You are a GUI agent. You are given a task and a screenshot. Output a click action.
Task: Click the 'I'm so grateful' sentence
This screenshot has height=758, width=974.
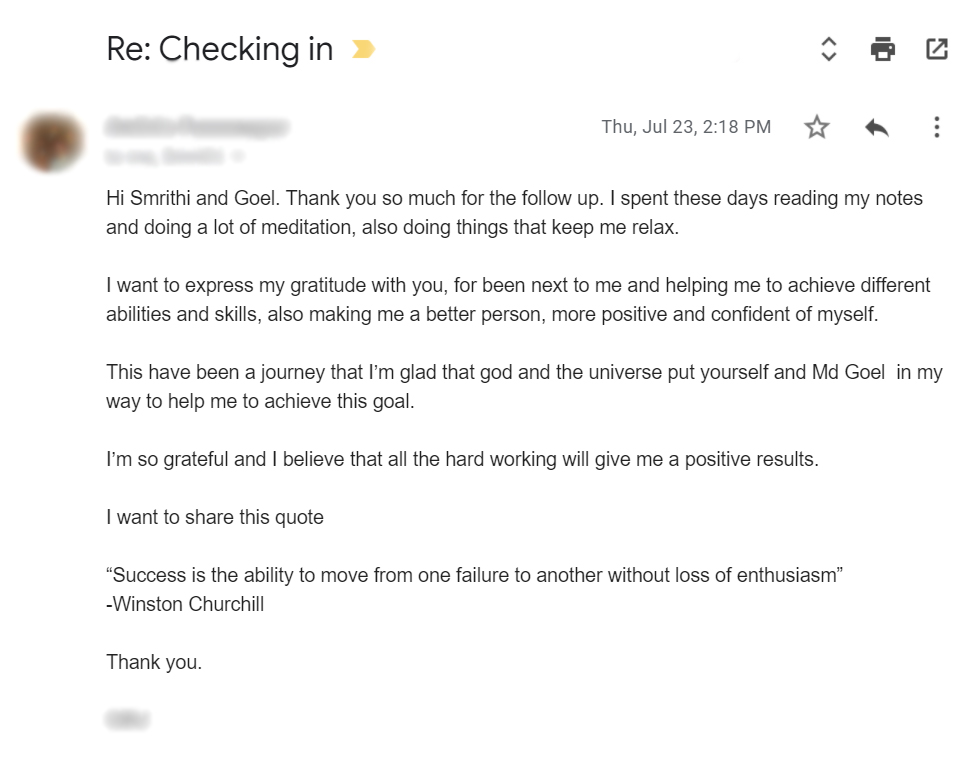(462, 459)
